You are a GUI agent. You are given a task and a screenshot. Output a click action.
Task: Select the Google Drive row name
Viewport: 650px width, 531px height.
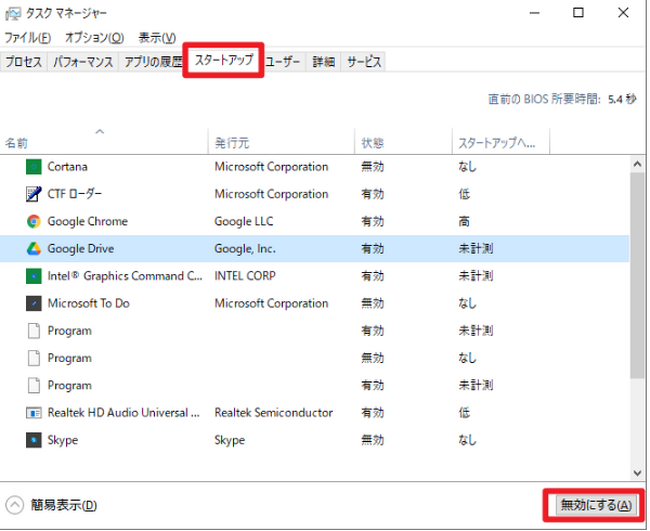(x=80, y=249)
